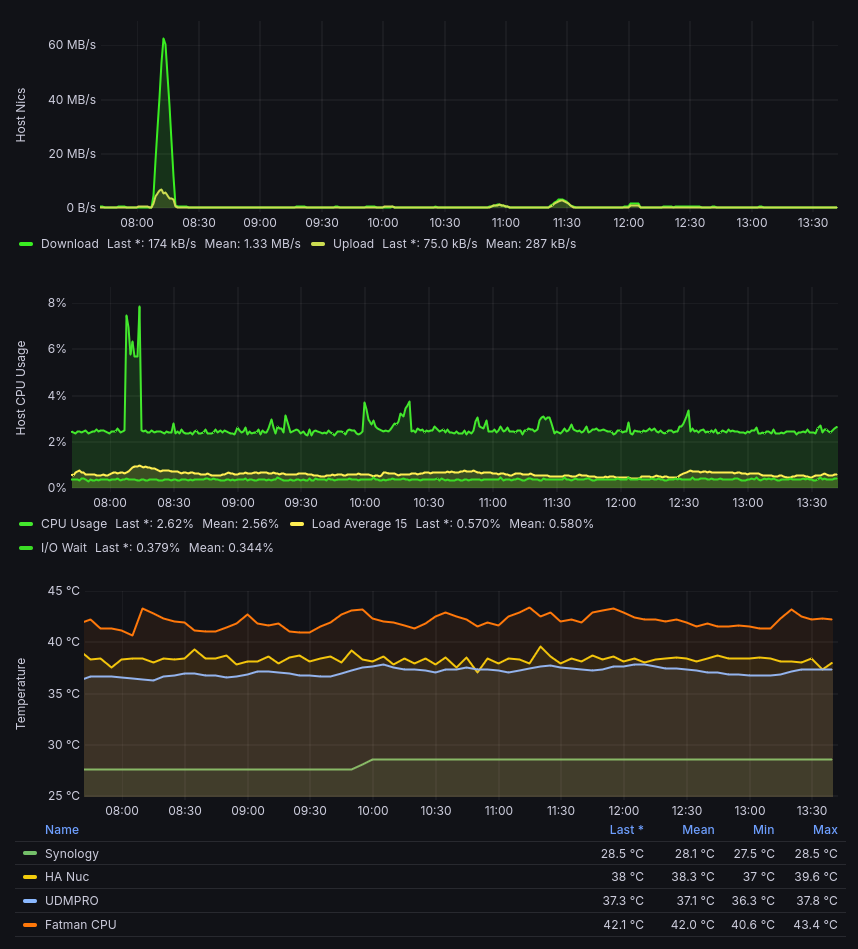Sort temperature legend by Last * column
Viewport: 858px width, 949px height.
pyautogui.click(x=626, y=830)
